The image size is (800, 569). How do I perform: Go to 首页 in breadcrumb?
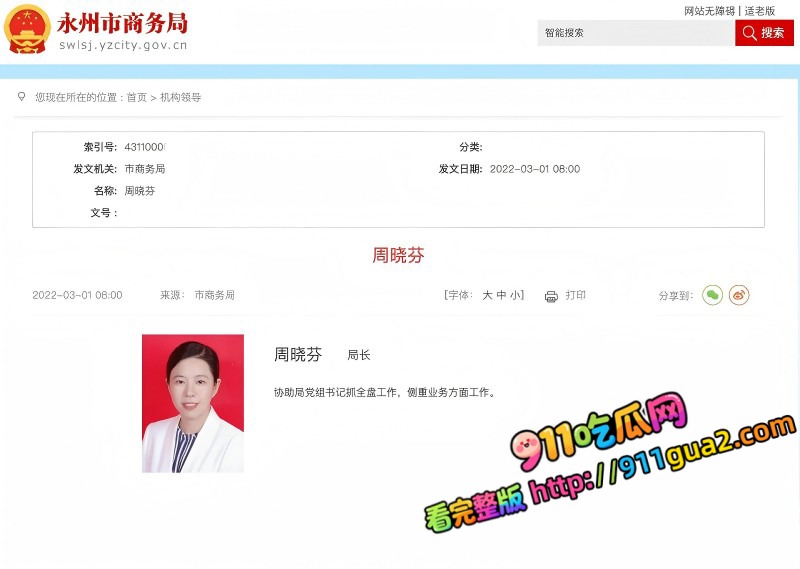[137, 97]
